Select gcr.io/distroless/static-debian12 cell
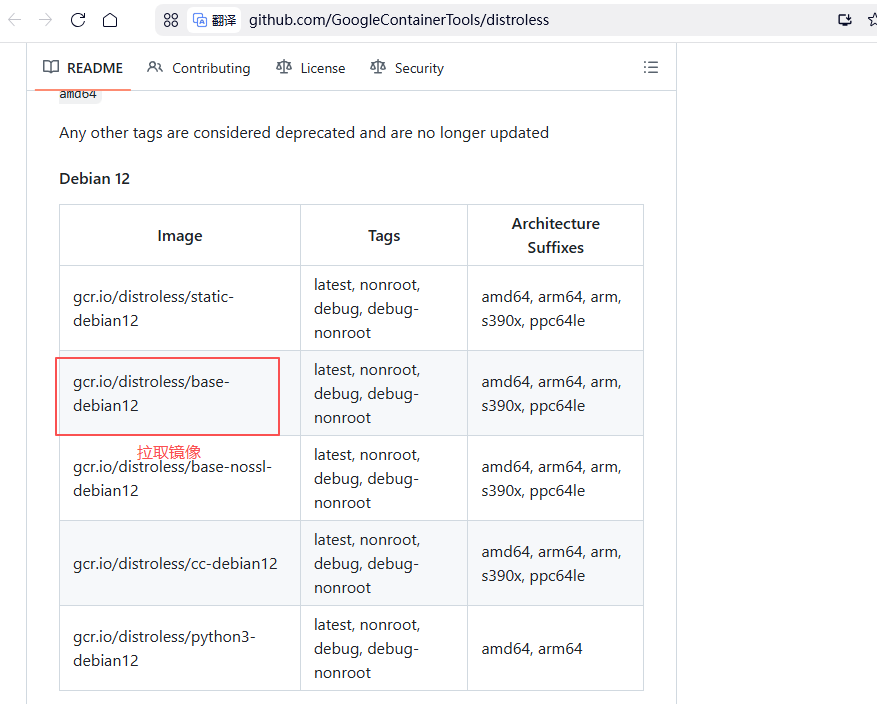Screen dimensions: 877x704 click(x=180, y=308)
